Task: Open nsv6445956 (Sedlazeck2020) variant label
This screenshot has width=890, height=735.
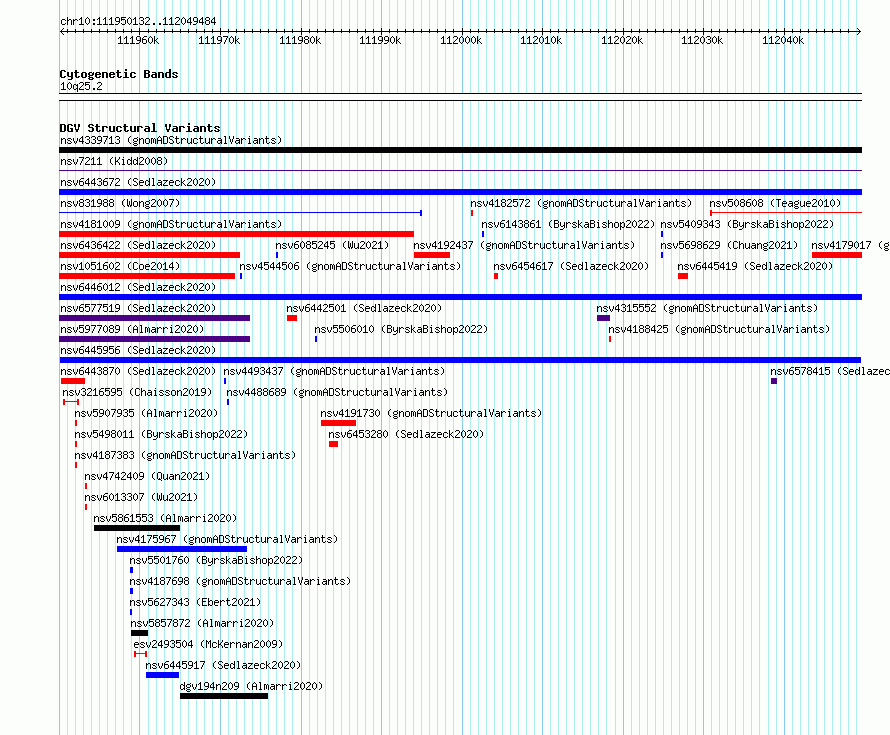Action: coord(138,350)
